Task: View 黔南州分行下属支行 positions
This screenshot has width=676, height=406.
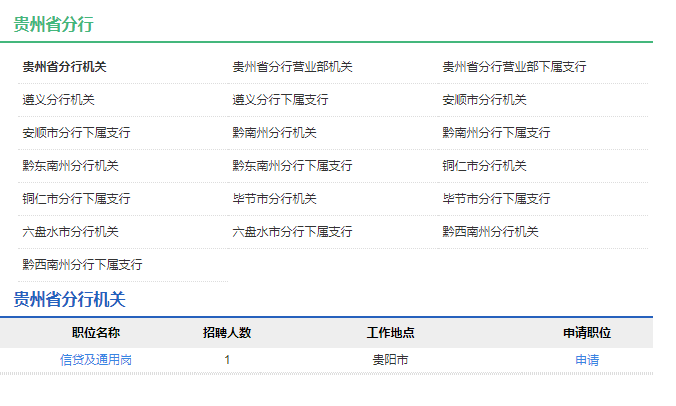Action: tap(496, 133)
